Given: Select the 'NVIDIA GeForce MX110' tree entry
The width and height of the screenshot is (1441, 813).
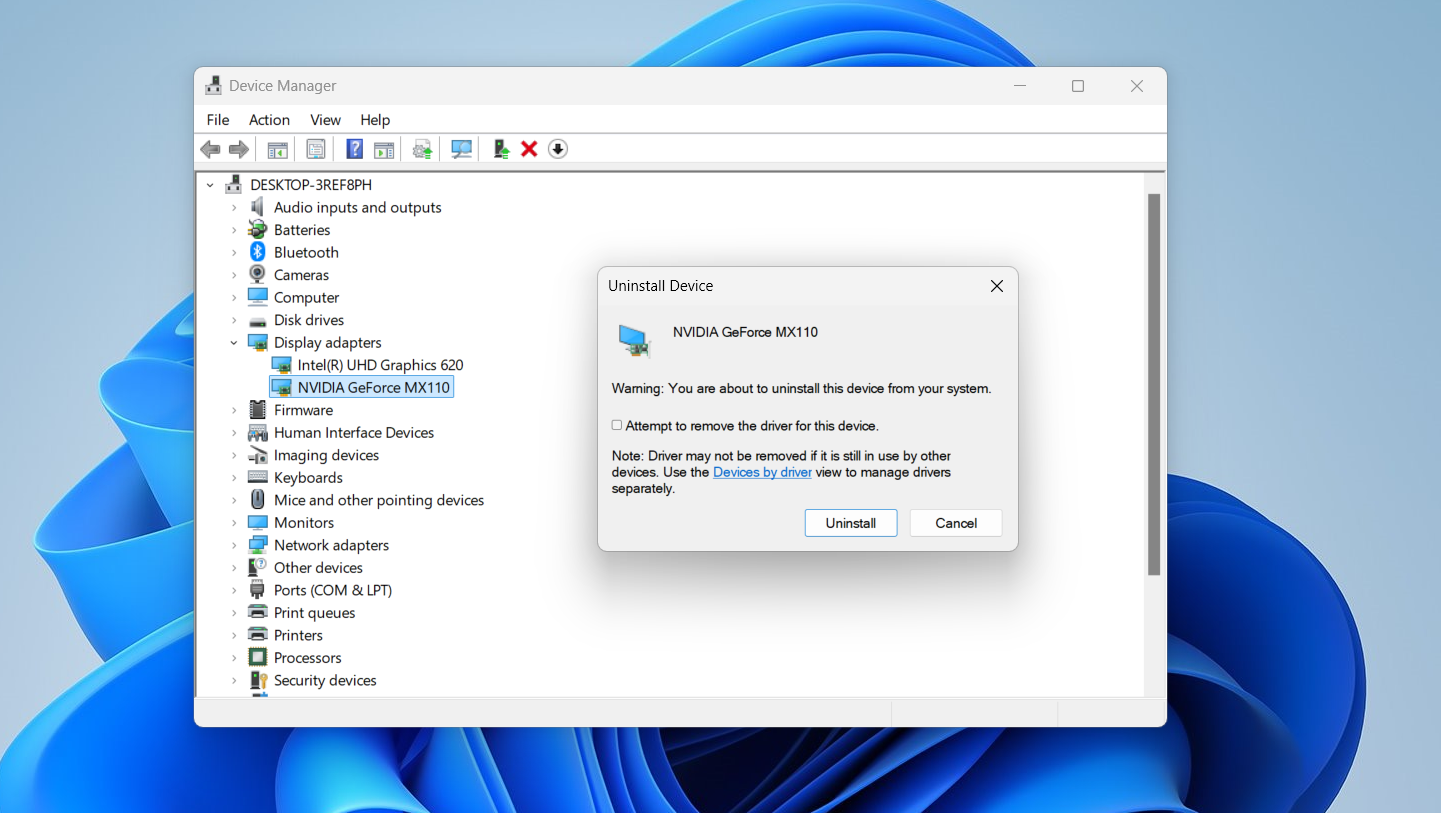Looking at the screenshot, I should pyautogui.click(x=361, y=388).
